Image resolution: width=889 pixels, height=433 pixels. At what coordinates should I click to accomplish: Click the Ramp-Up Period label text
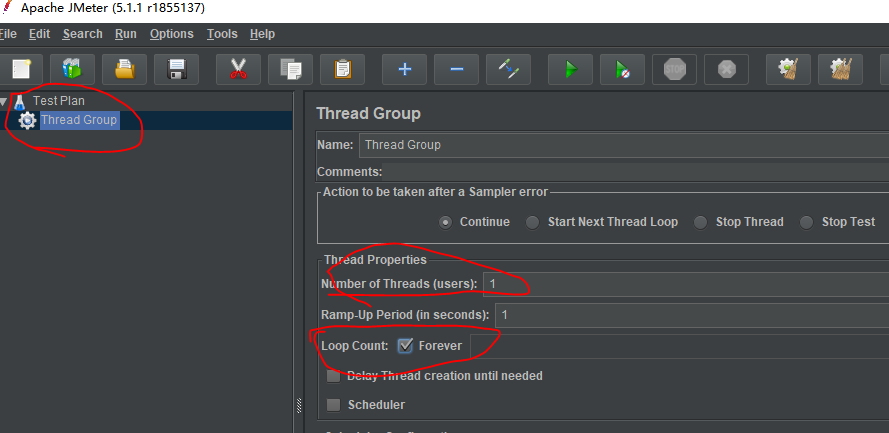405,315
